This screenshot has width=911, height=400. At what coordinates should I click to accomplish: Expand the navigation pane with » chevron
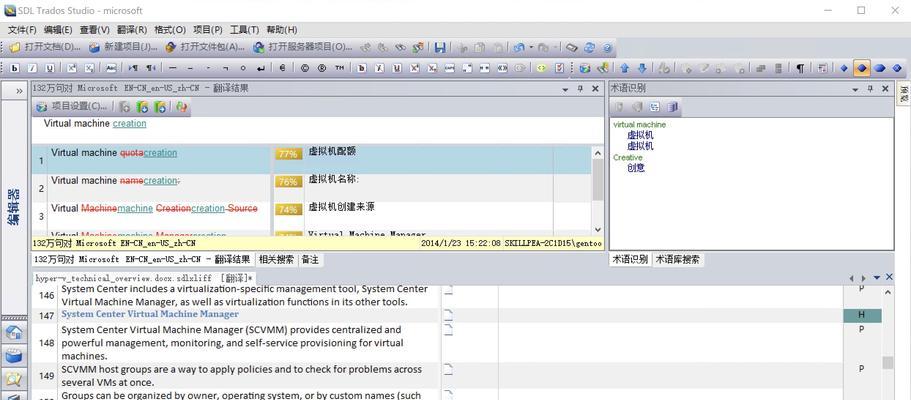[19, 91]
